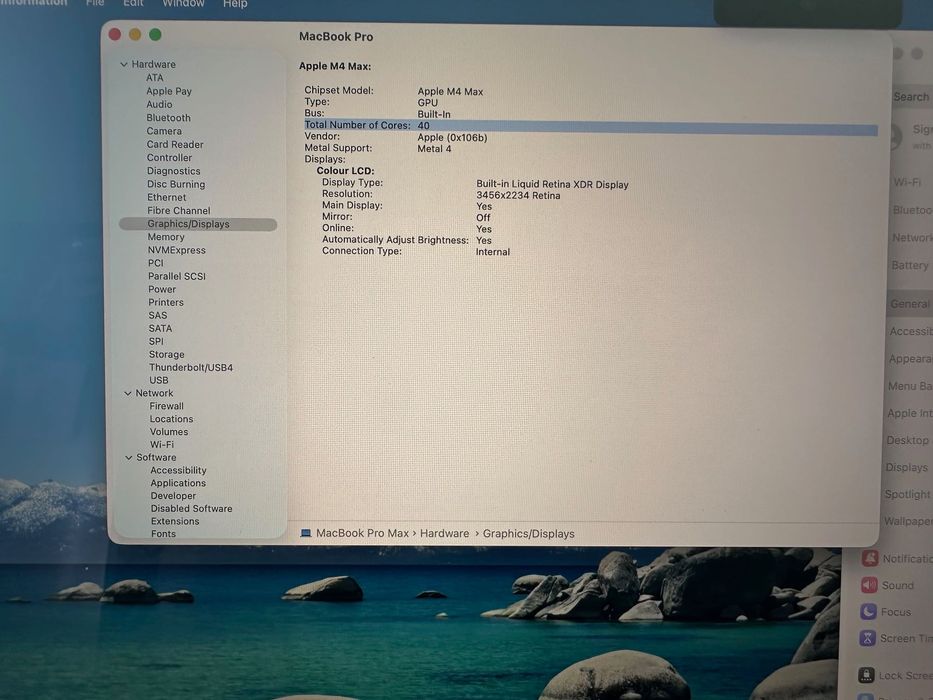Select Thunderbolt/USB4 in the sidebar
933x700 pixels.
191,368
